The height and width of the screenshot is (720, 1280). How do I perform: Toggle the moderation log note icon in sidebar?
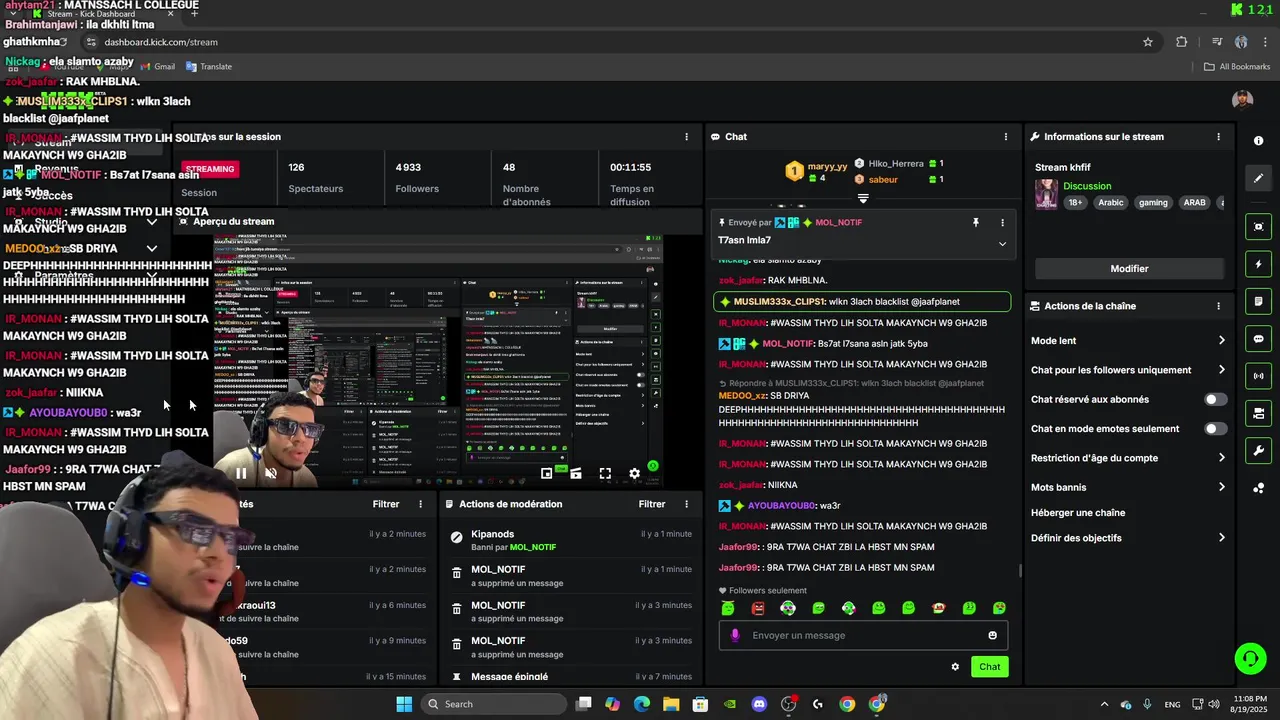(x=1259, y=301)
